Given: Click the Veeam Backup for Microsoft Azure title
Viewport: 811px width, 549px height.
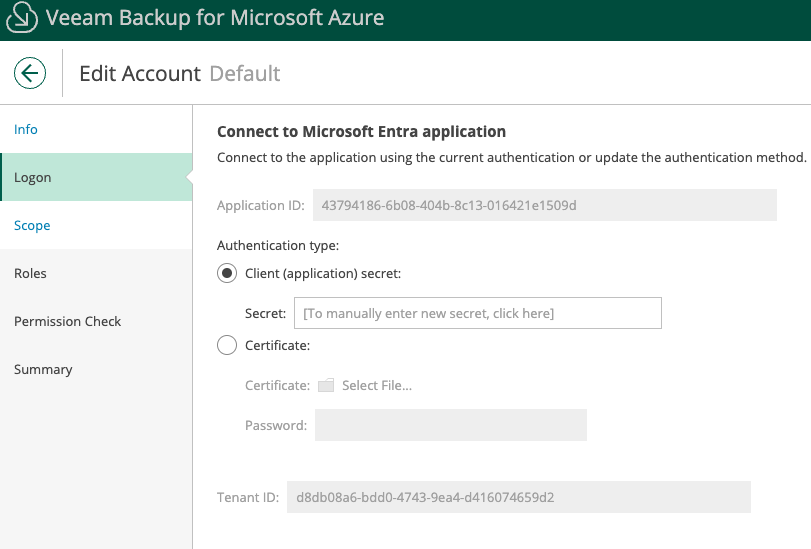Looking at the screenshot, I should (x=215, y=18).
